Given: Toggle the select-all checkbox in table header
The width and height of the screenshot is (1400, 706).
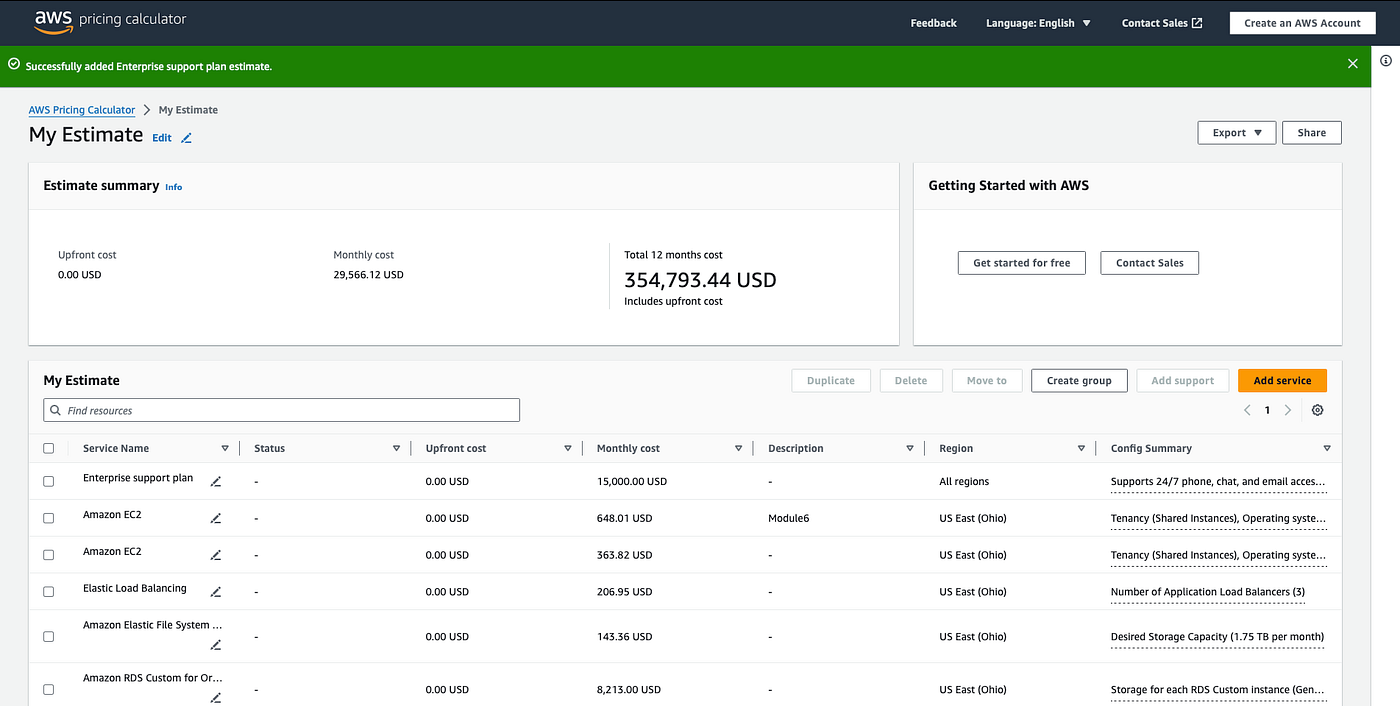Looking at the screenshot, I should pos(49,448).
